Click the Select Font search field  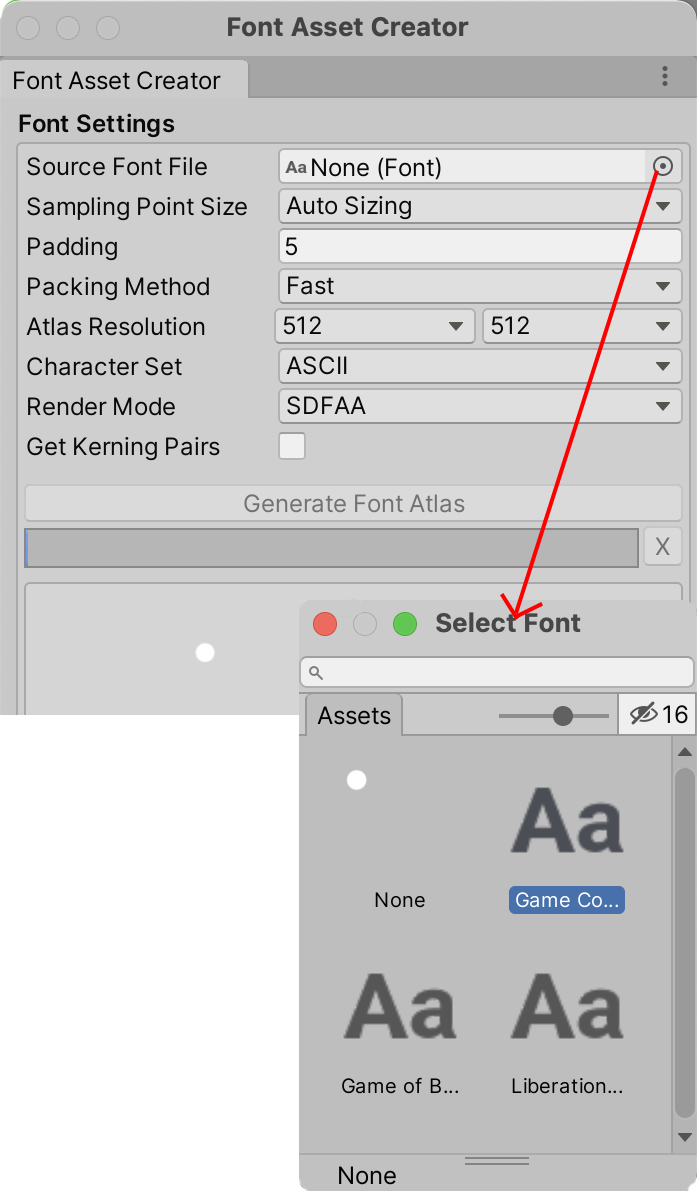[x=505, y=672]
